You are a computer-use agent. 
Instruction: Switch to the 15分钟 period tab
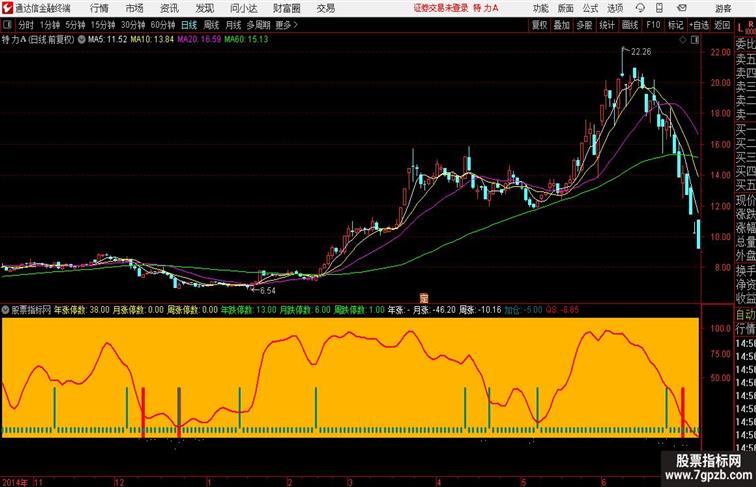click(x=103, y=25)
